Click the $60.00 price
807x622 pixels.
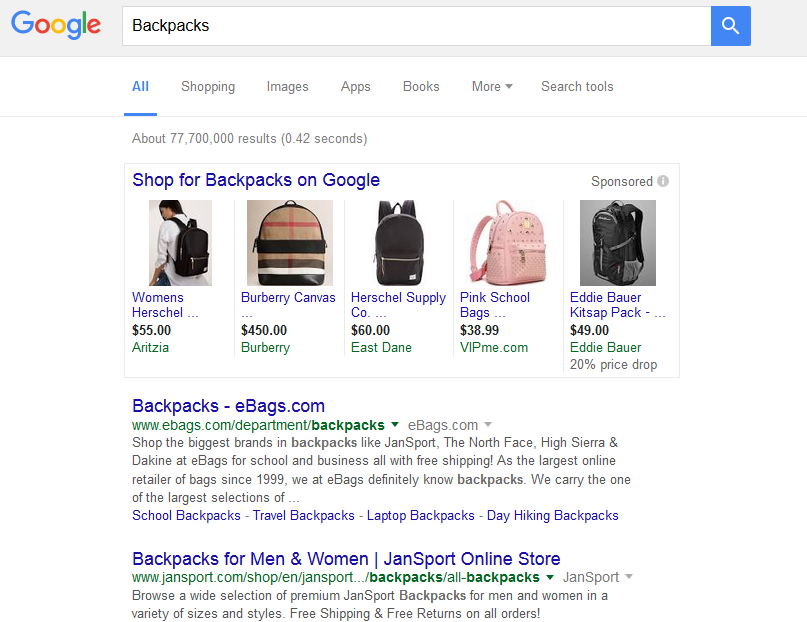(x=370, y=330)
